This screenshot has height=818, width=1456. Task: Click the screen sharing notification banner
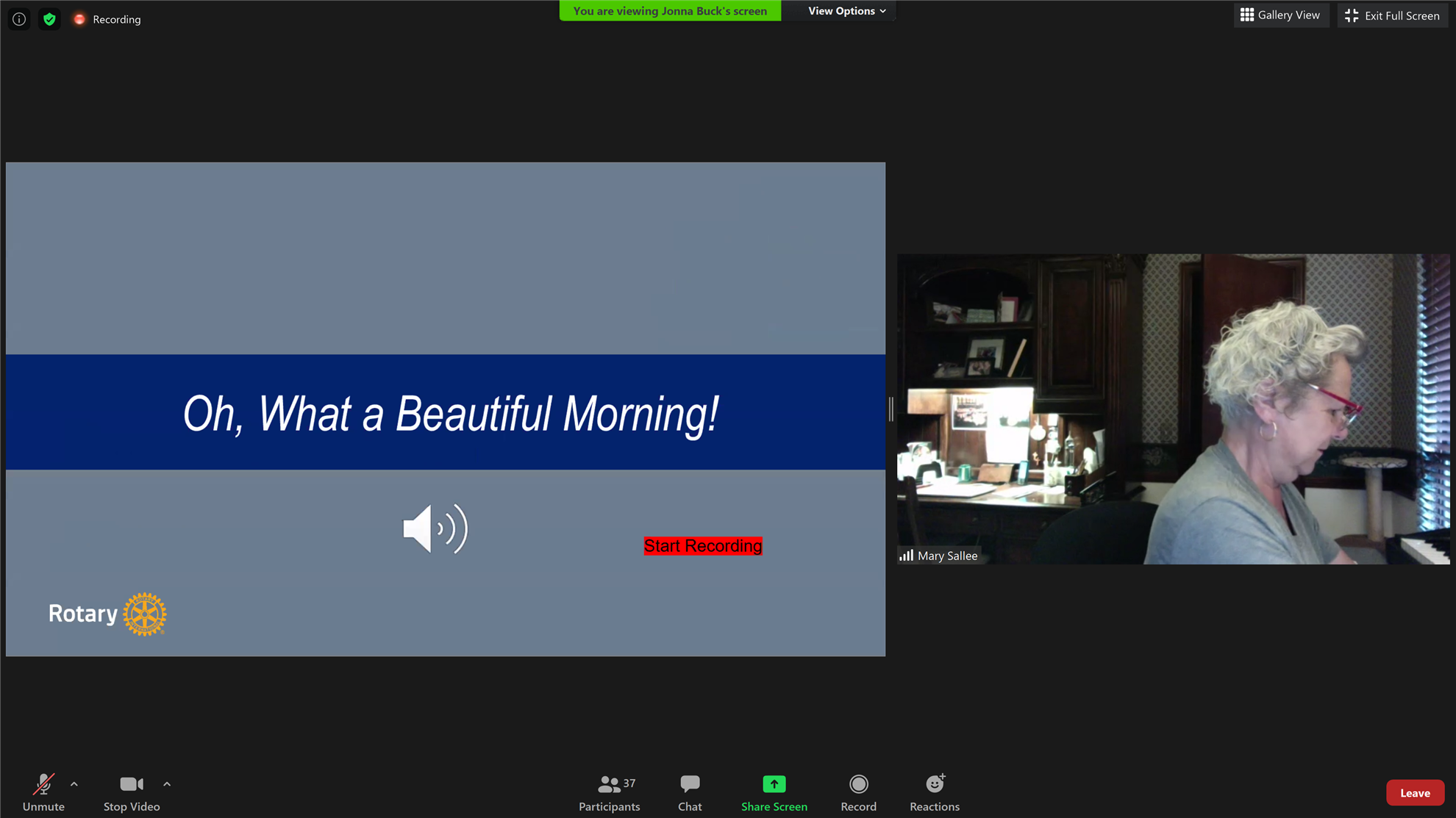tap(669, 11)
